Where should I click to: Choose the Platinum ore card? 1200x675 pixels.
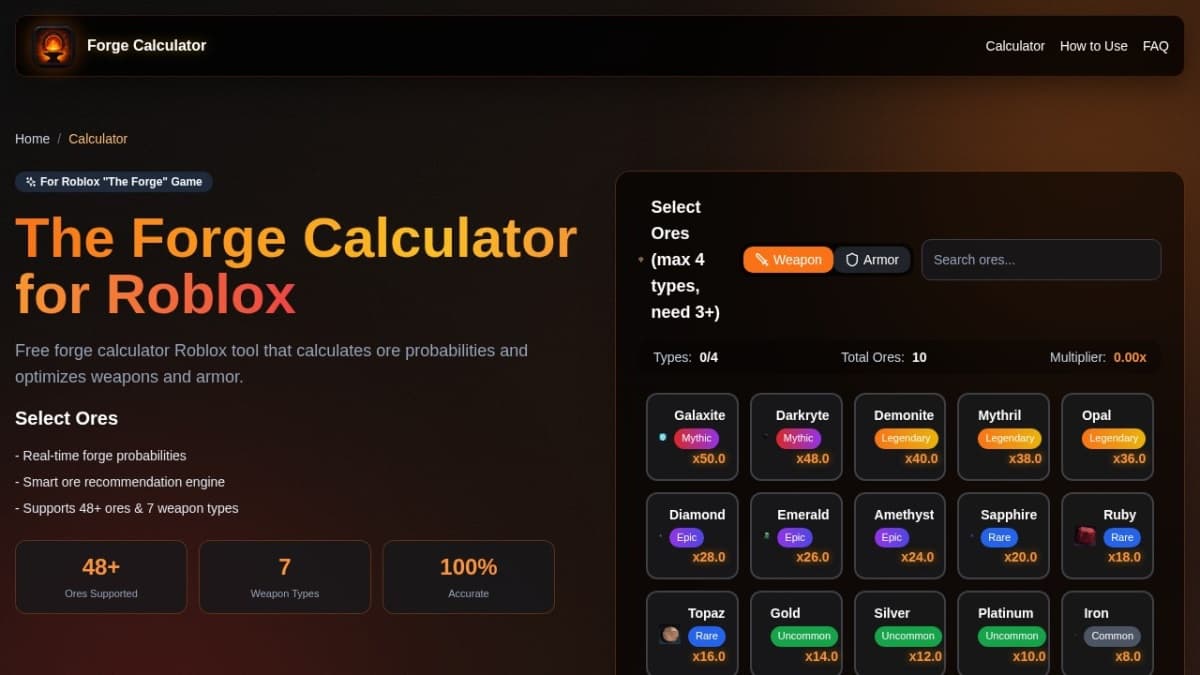tap(1003, 634)
